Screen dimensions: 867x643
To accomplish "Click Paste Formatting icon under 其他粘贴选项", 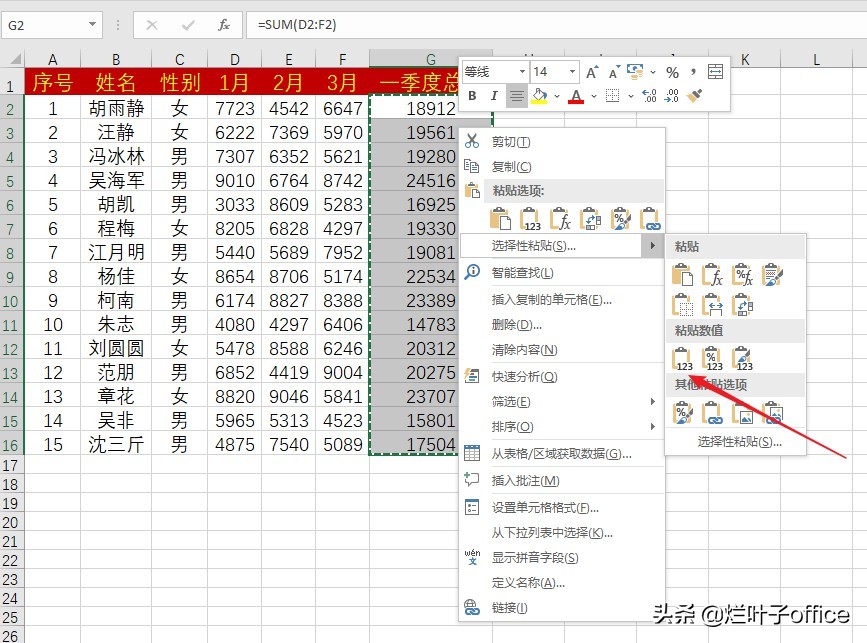I will tap(682, 412).
